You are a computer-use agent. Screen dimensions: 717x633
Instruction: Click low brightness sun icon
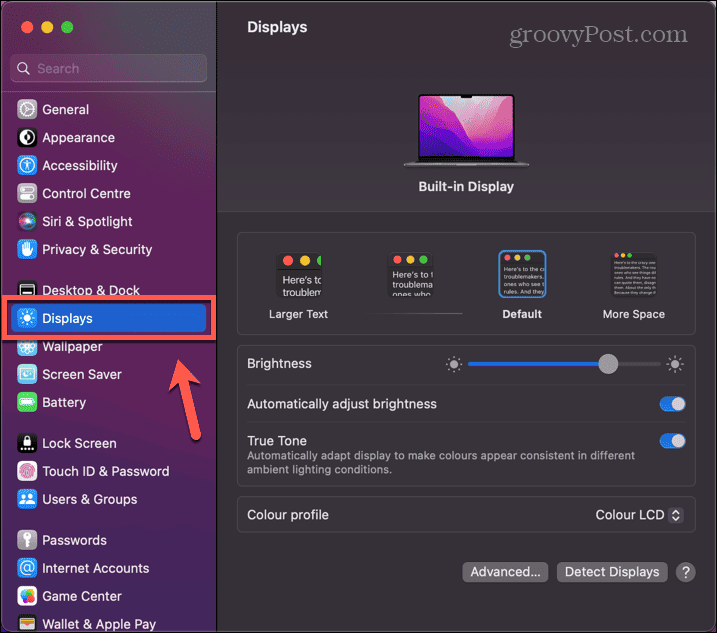point(454,364)
